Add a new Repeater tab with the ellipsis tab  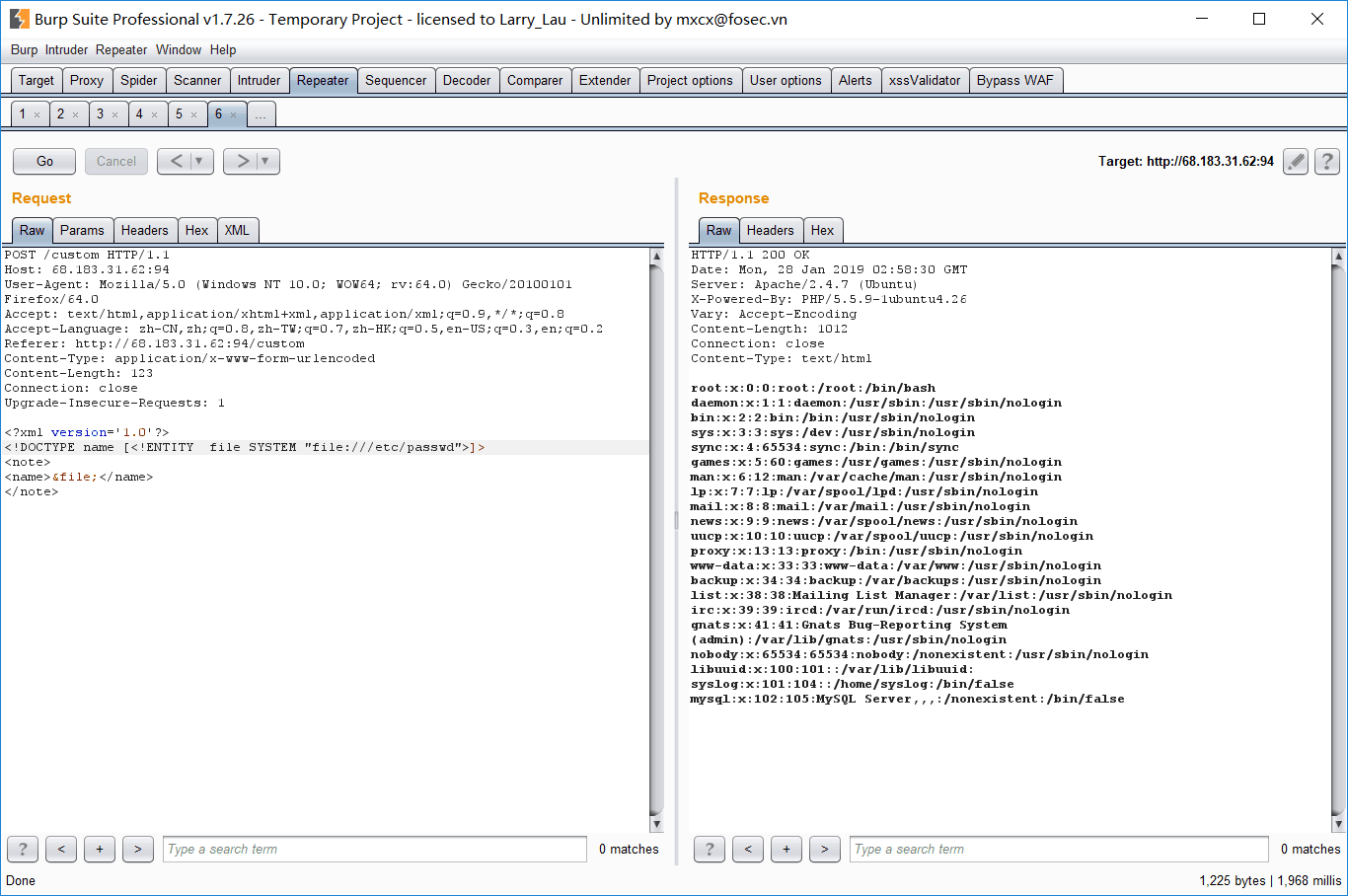tap(261, 114)
